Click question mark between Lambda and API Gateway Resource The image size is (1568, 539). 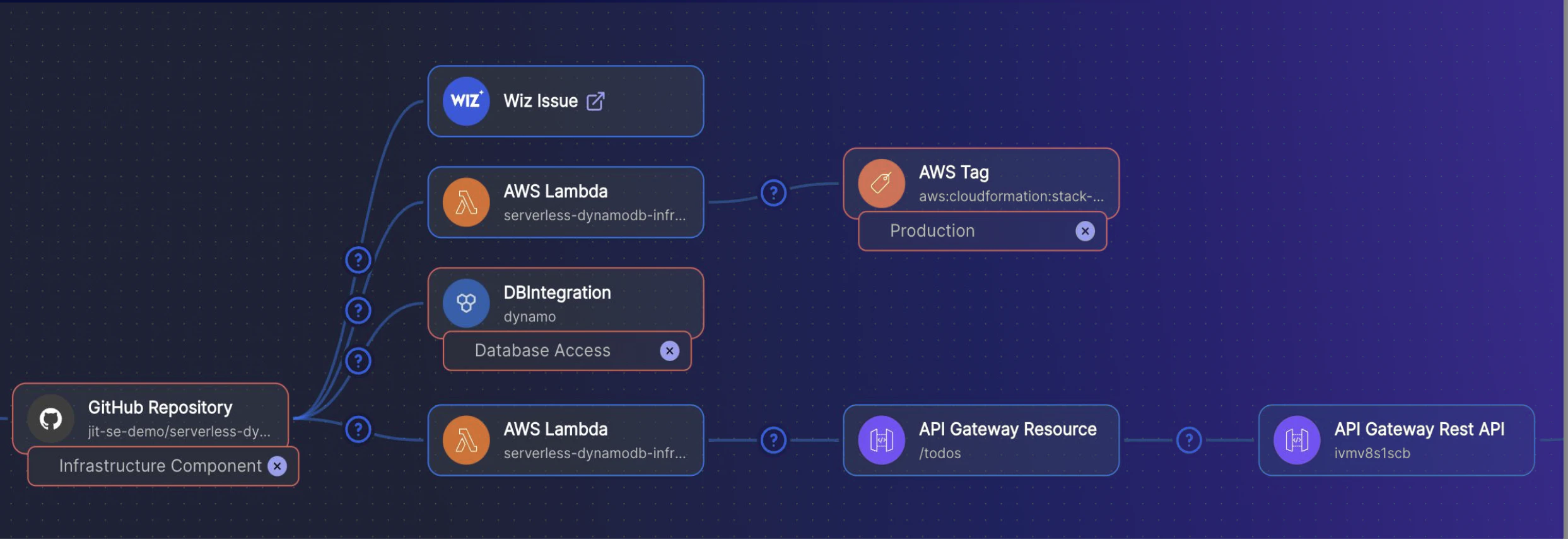773,440
